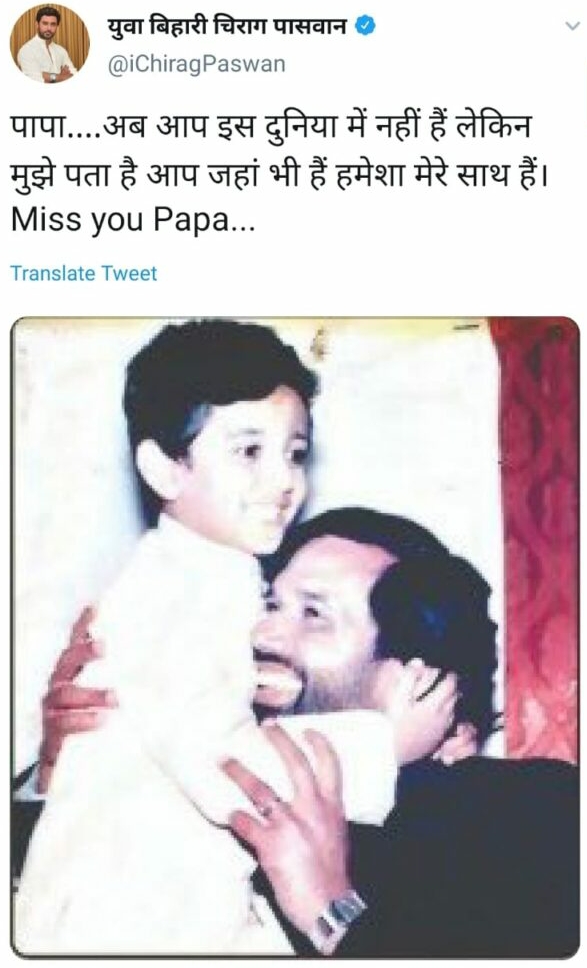Click the first Hindi line starting with पापा
Image resolution: width=587 pixels, height=968 pixels.
271,128
